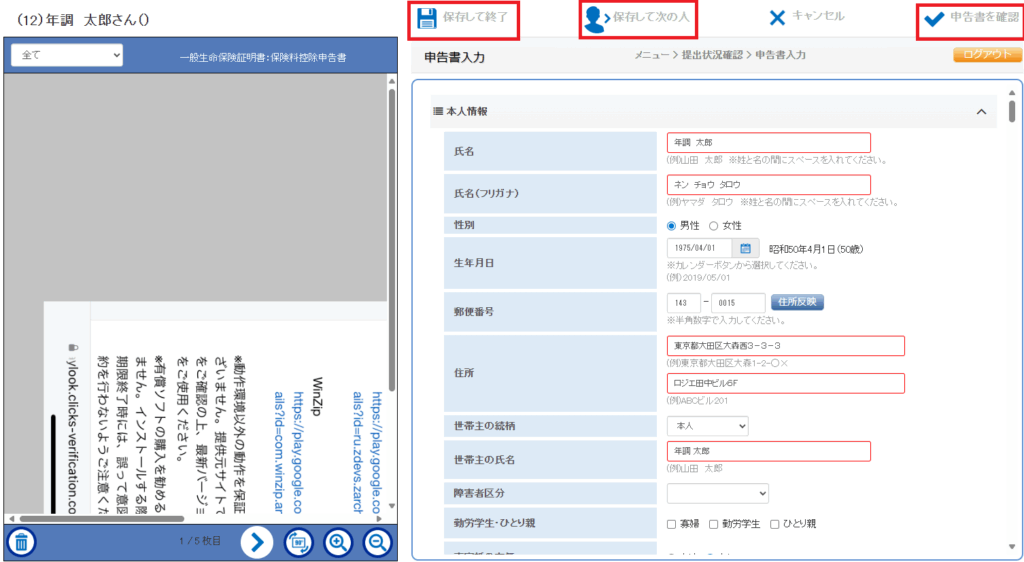
Task: Zoom out of the document preview
Action: coord(377,542)
